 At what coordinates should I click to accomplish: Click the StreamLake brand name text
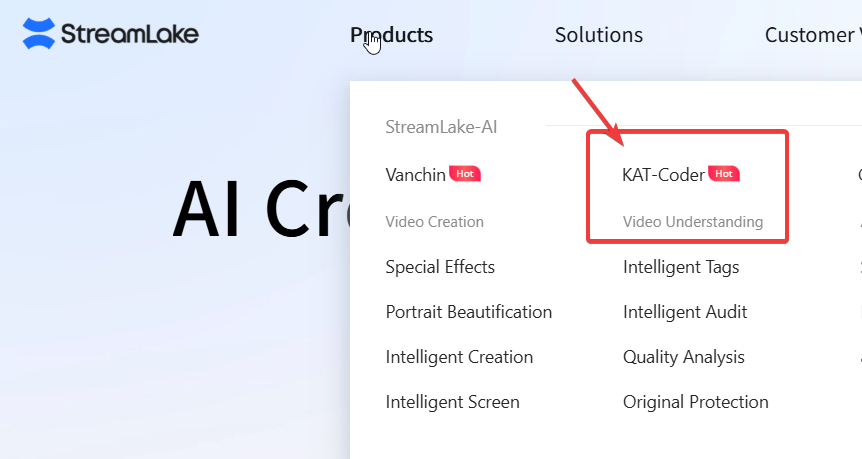click(130, 34)
